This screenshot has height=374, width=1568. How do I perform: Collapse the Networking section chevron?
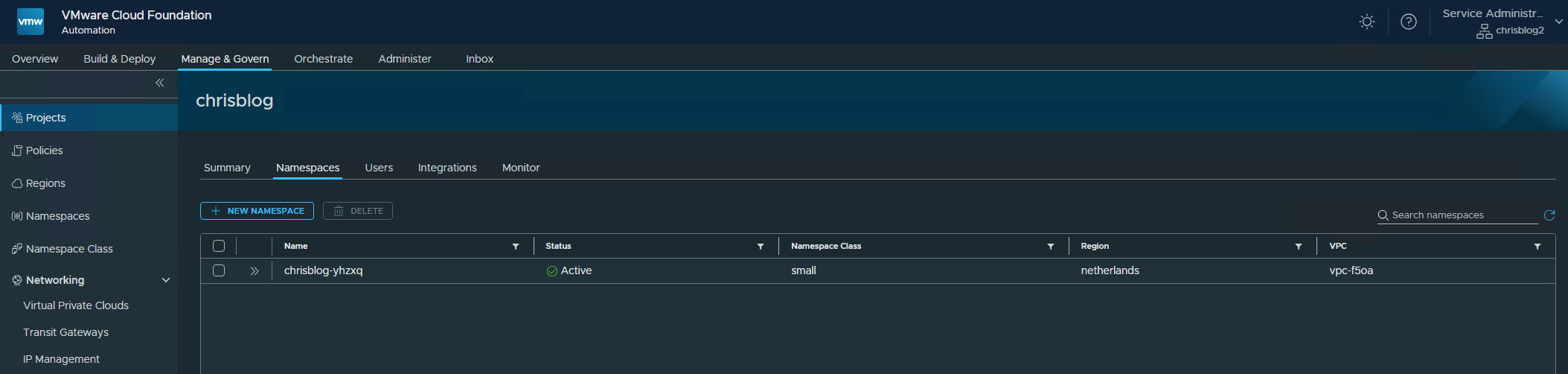pos(166,280)
